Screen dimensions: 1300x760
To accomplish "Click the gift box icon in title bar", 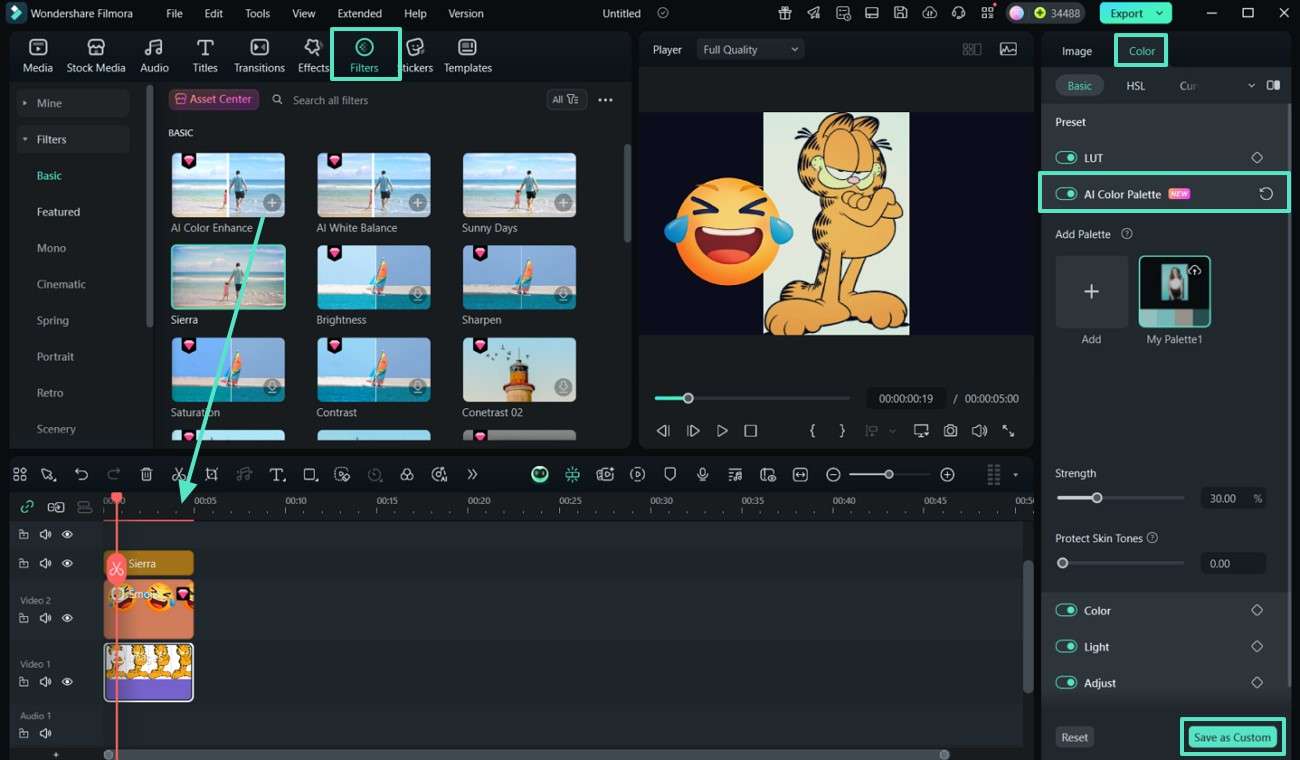I will point(785,13).
